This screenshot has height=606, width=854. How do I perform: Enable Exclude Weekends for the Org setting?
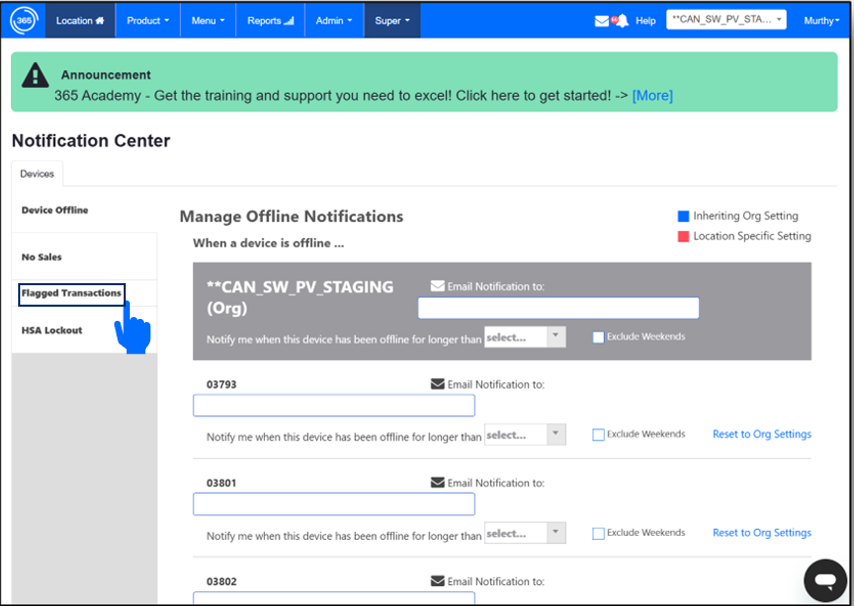click(597, 337)
